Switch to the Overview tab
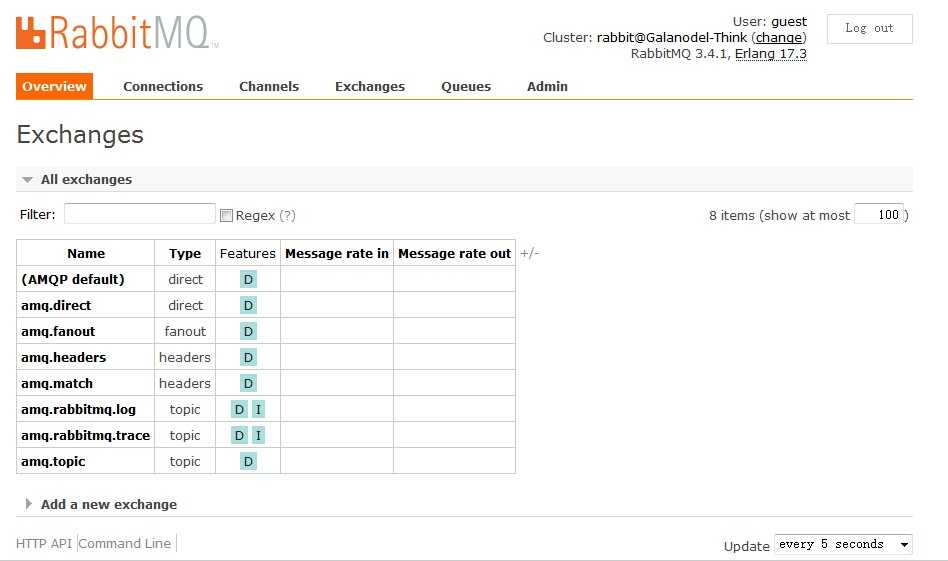This screenshot has width=948, height=561. coord(54,86)
